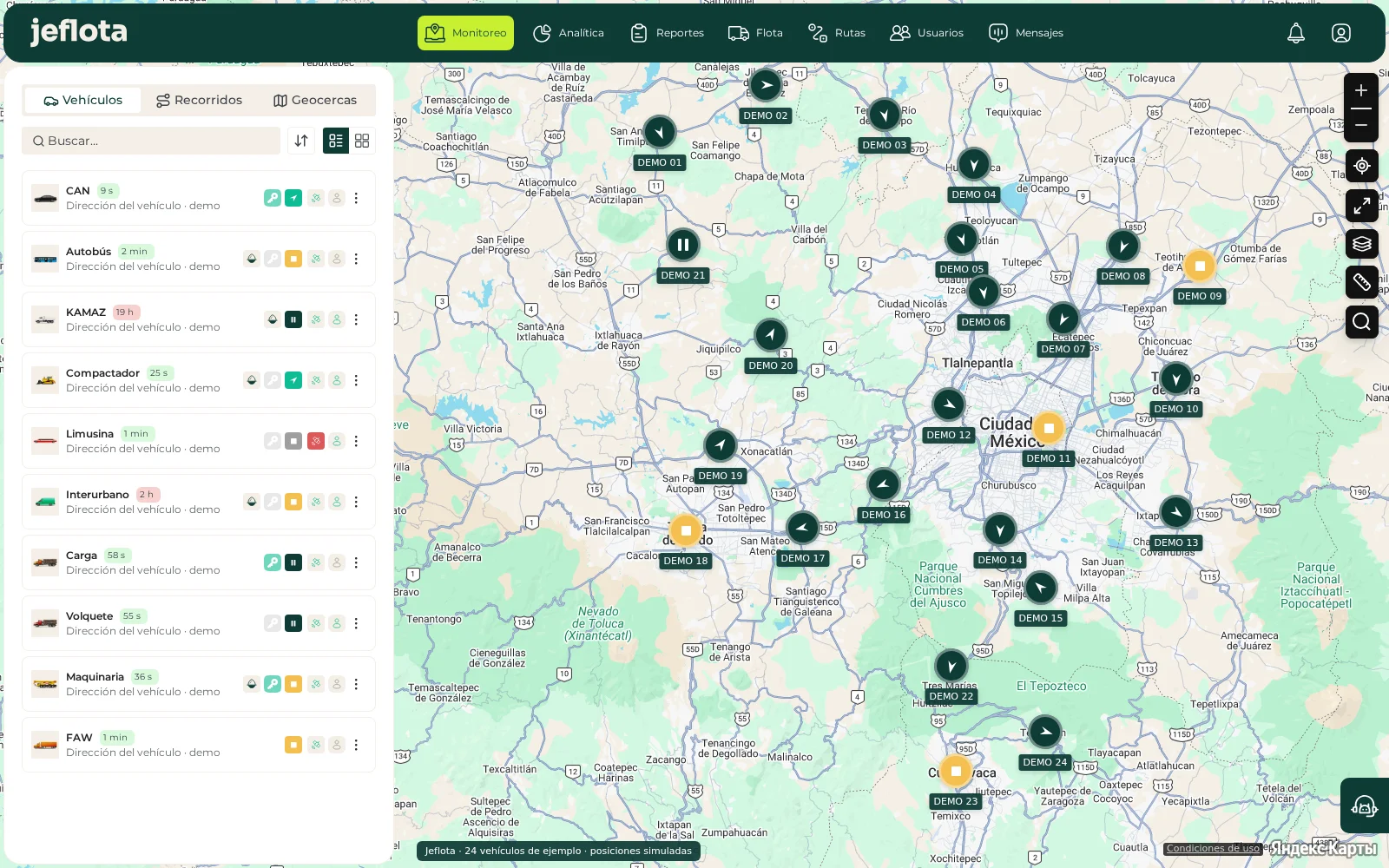
Task: Click the ignition key icon for CAN
Action: 273,198
